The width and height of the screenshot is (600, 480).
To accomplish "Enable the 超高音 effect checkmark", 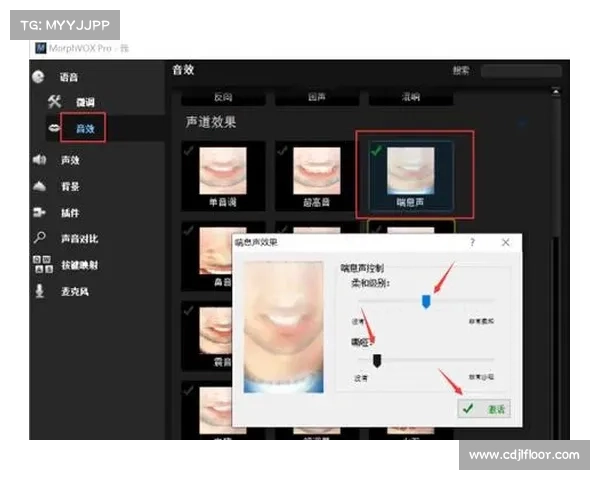I will point(281,151).
